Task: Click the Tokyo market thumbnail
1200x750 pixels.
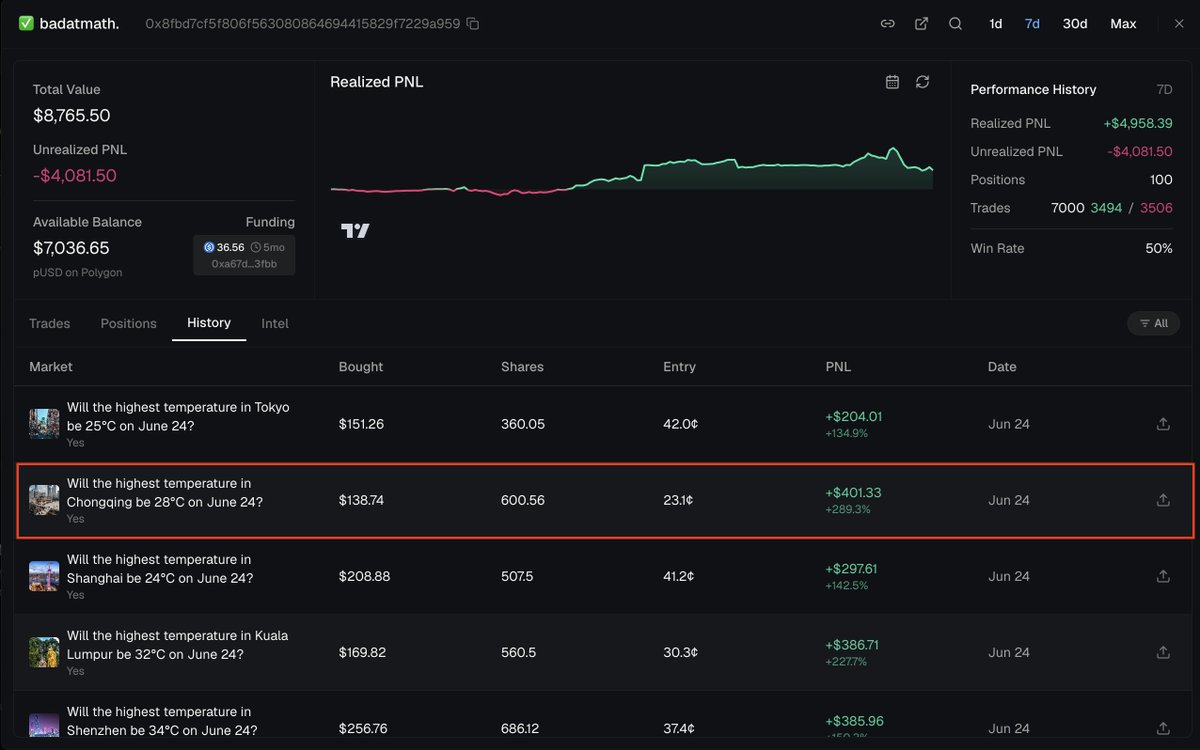Action: 44,424
